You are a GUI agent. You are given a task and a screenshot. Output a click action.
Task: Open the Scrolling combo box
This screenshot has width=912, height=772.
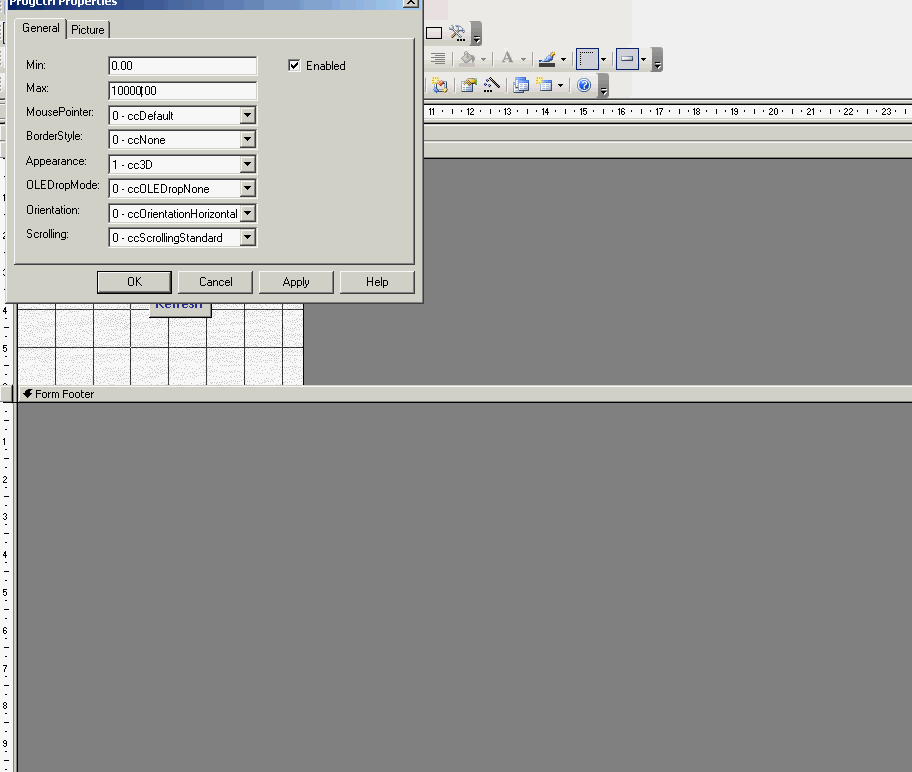pyautogui.click(x=183, y=237)
